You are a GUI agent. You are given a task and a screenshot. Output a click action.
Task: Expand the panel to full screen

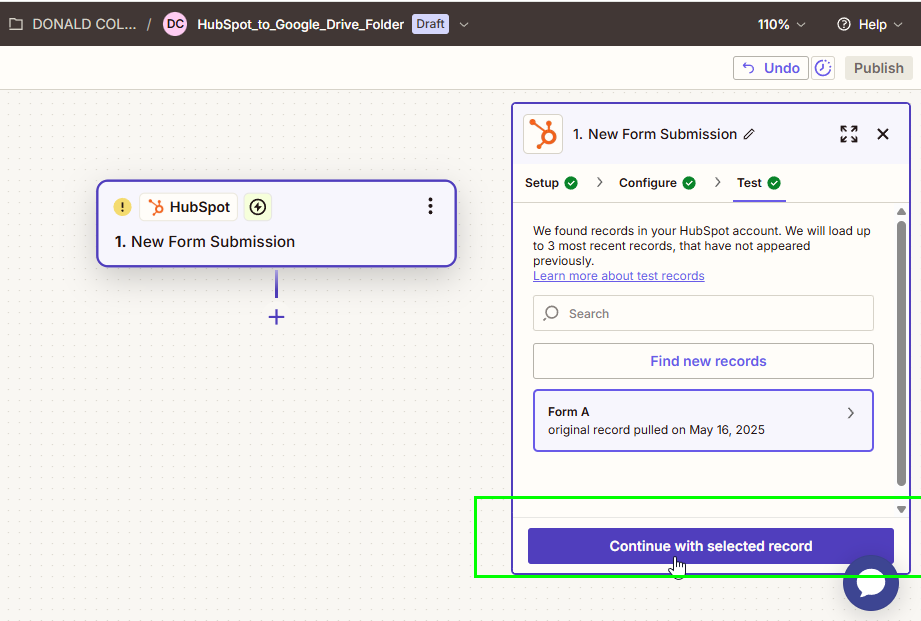coord(849,134)
